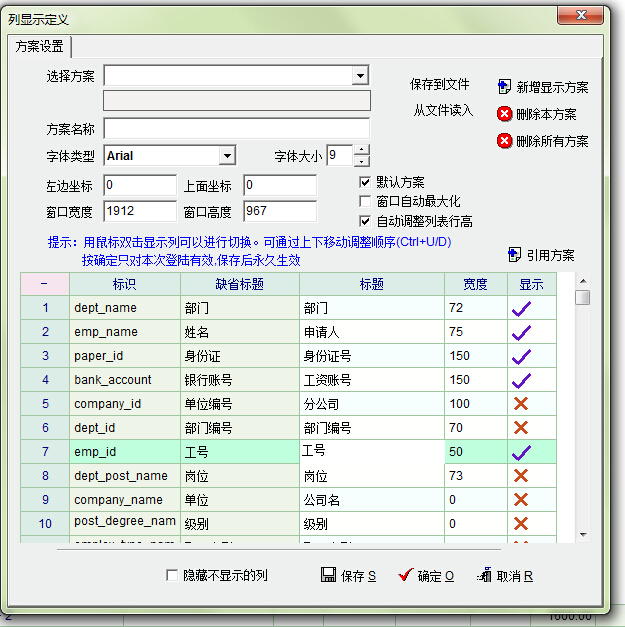
Task: Click the red 删除所有方案 delete icon
Action: [505, 141]
